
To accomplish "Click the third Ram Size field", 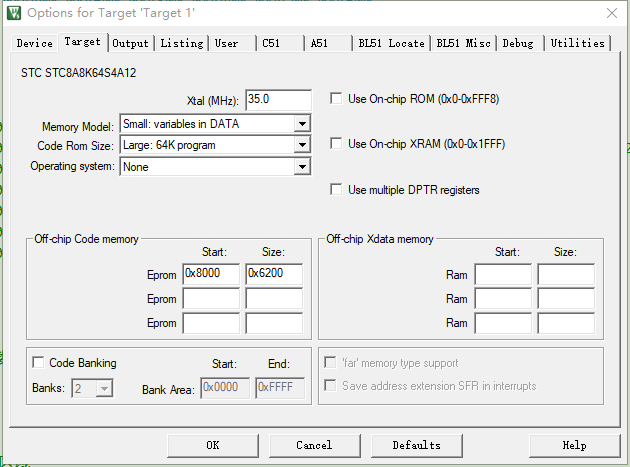I will tap(566, 323).
